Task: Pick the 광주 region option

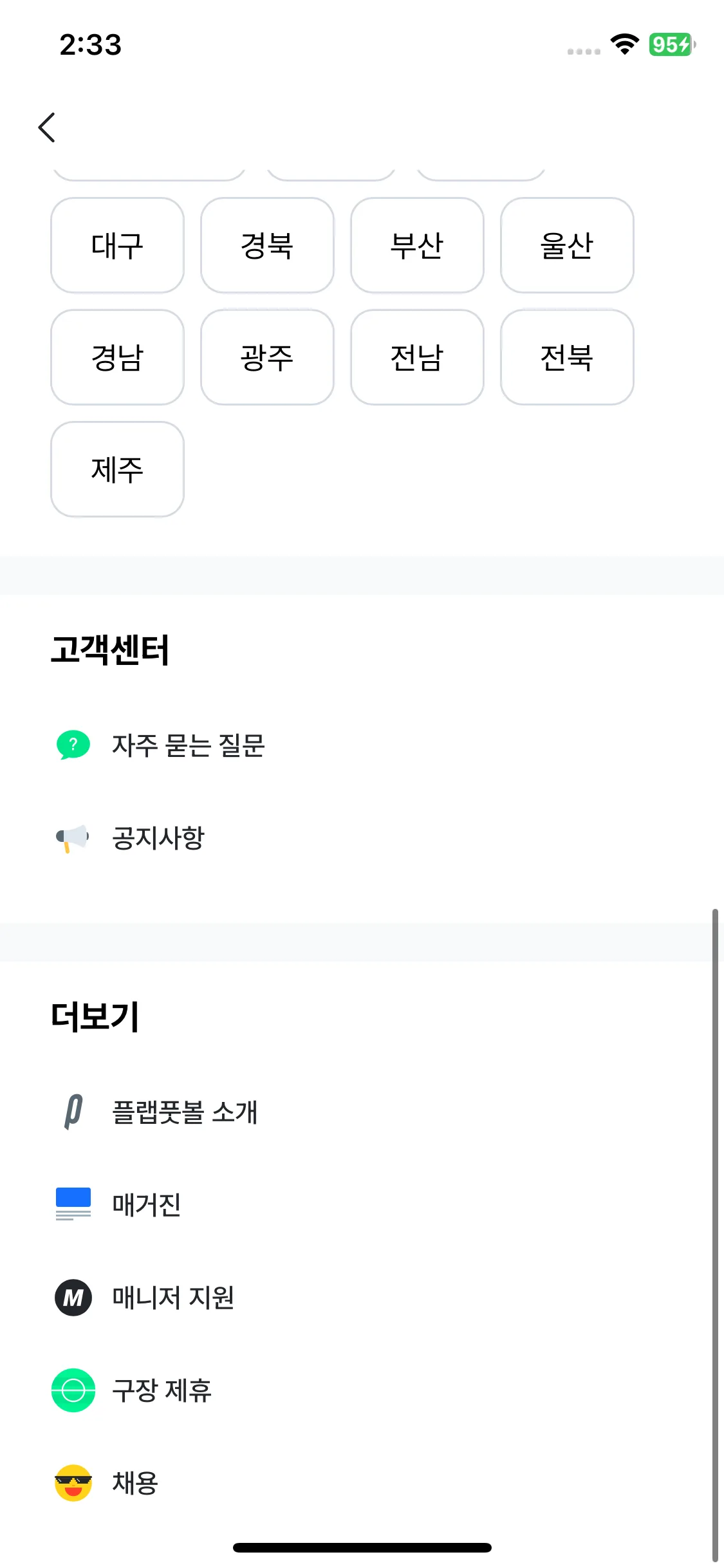Action: (x=267, y=357)
